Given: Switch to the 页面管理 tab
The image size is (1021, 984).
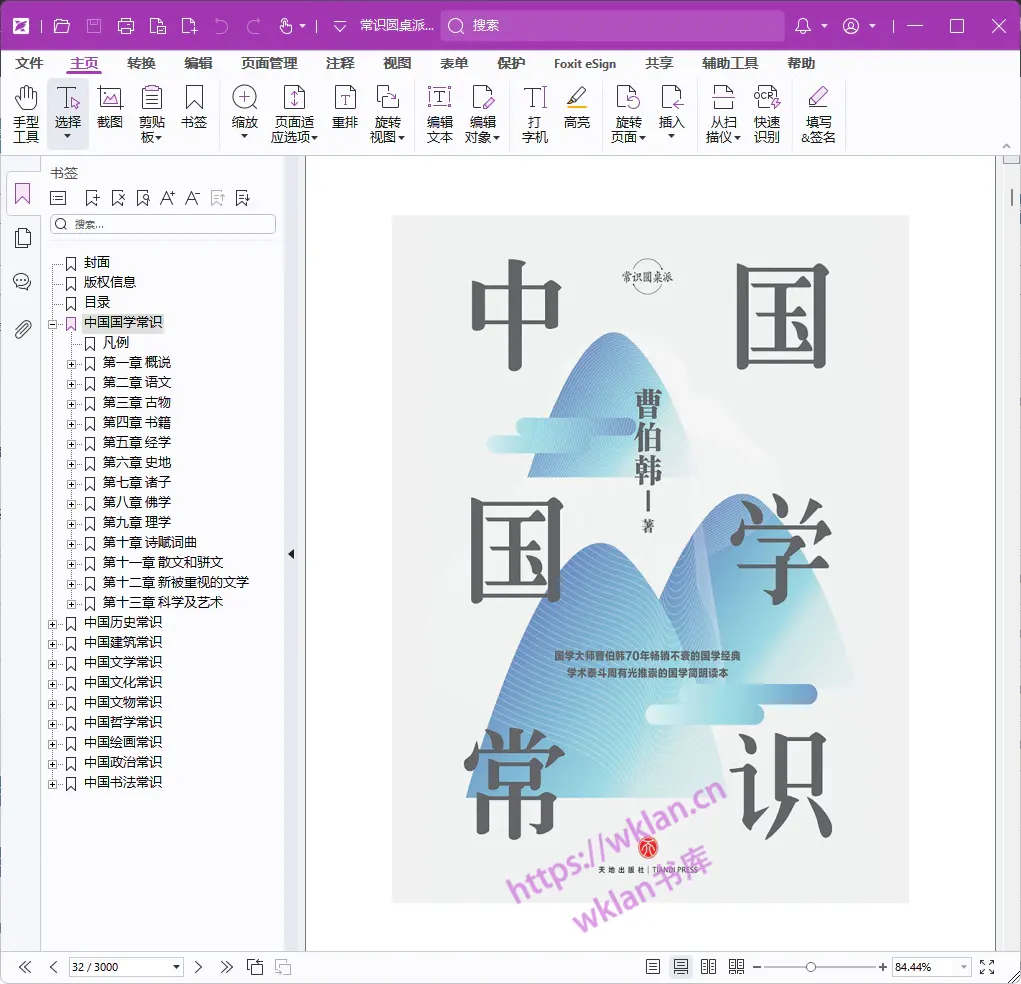Looking at the screenshot, I should pyautogui.click(x=269, y=63).
